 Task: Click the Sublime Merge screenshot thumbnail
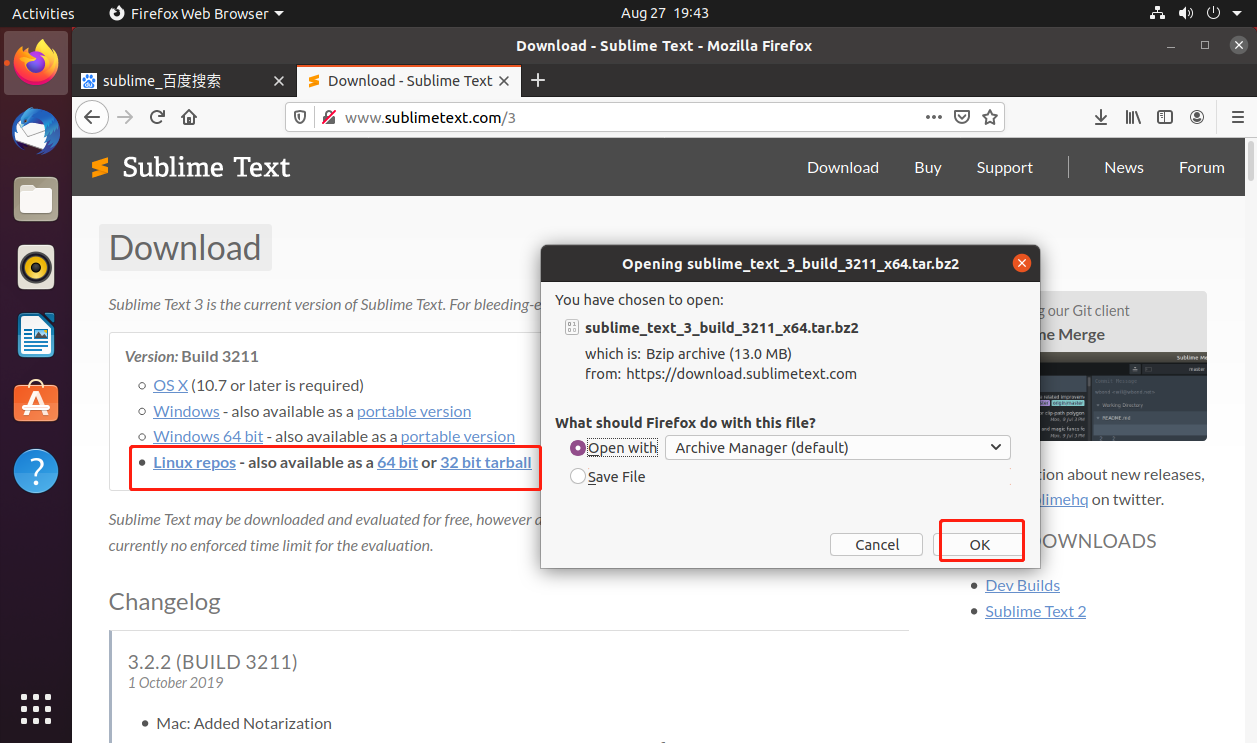tap(1123, 396)
